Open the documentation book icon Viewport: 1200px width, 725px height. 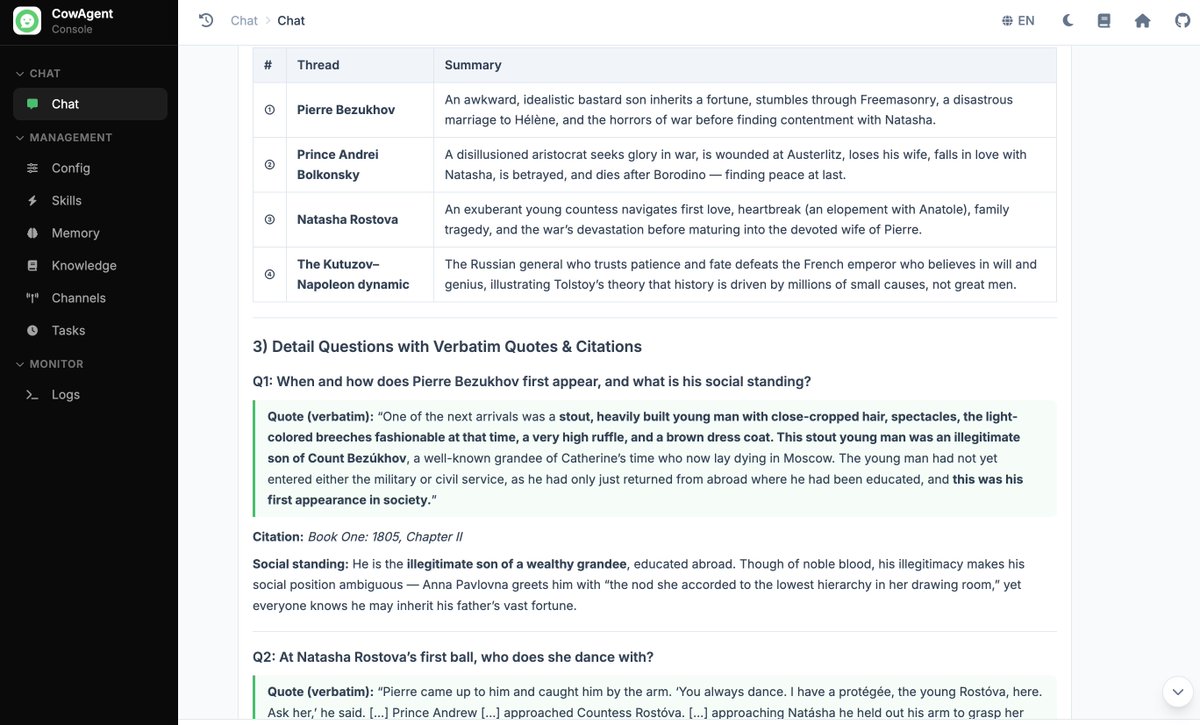[x=1104, y=20]
